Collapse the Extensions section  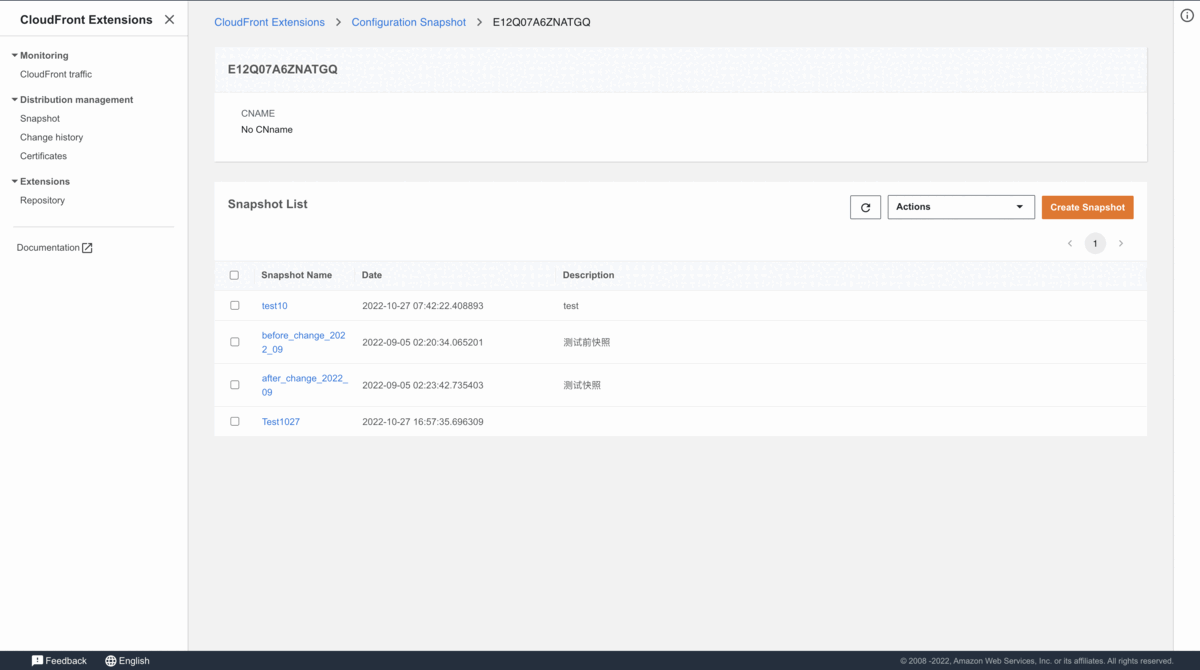pos(15,182)
